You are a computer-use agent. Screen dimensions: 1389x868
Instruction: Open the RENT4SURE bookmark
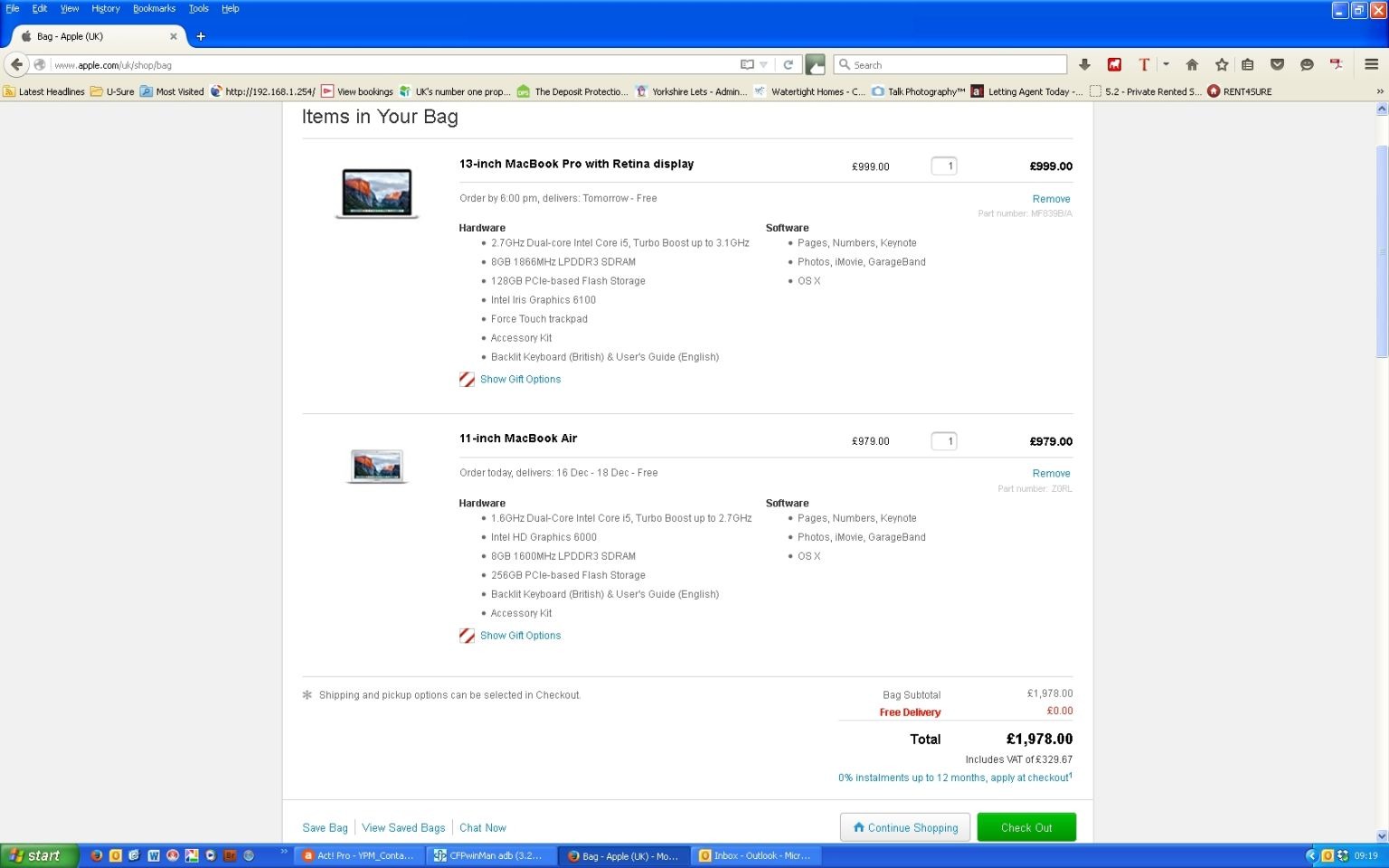(1240, 91)
